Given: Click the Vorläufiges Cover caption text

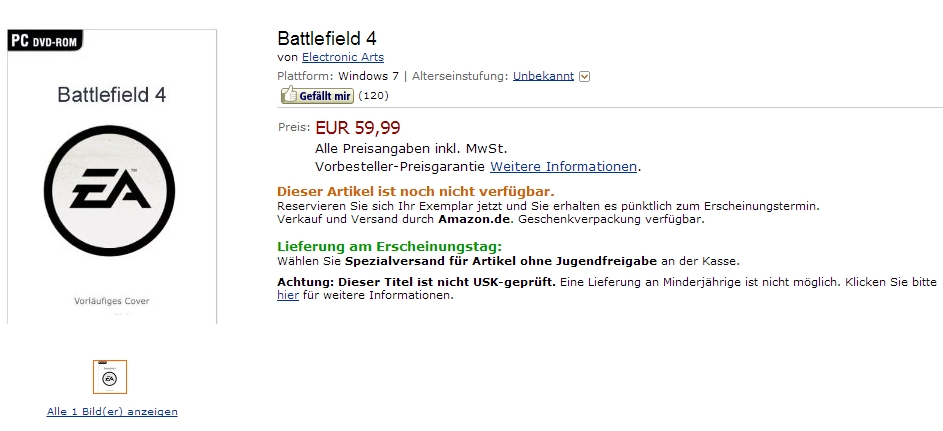Looking at the screenshot, I should point(111,301).
